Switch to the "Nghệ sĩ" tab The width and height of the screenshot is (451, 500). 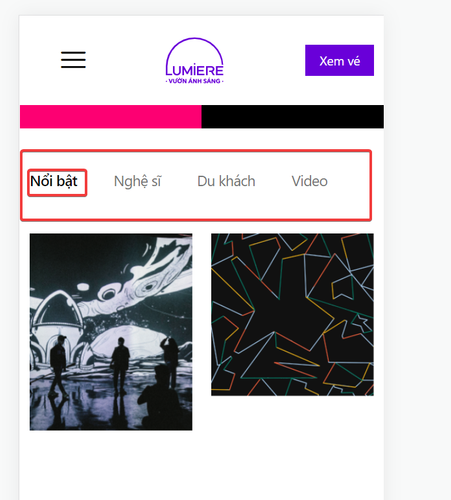137,182
